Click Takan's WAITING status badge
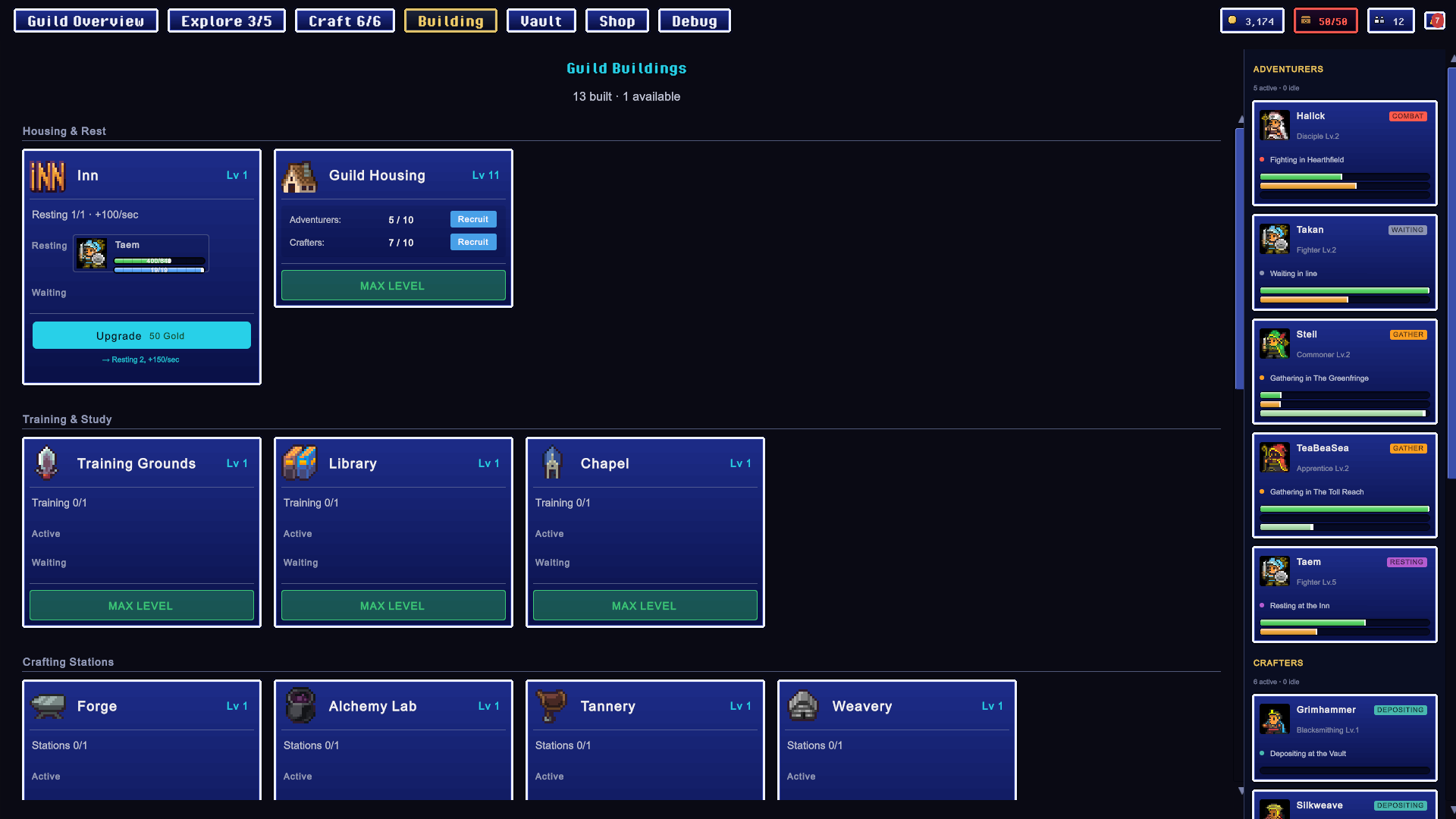The height and width of the screenshot is (819, 1456). 1407,230
